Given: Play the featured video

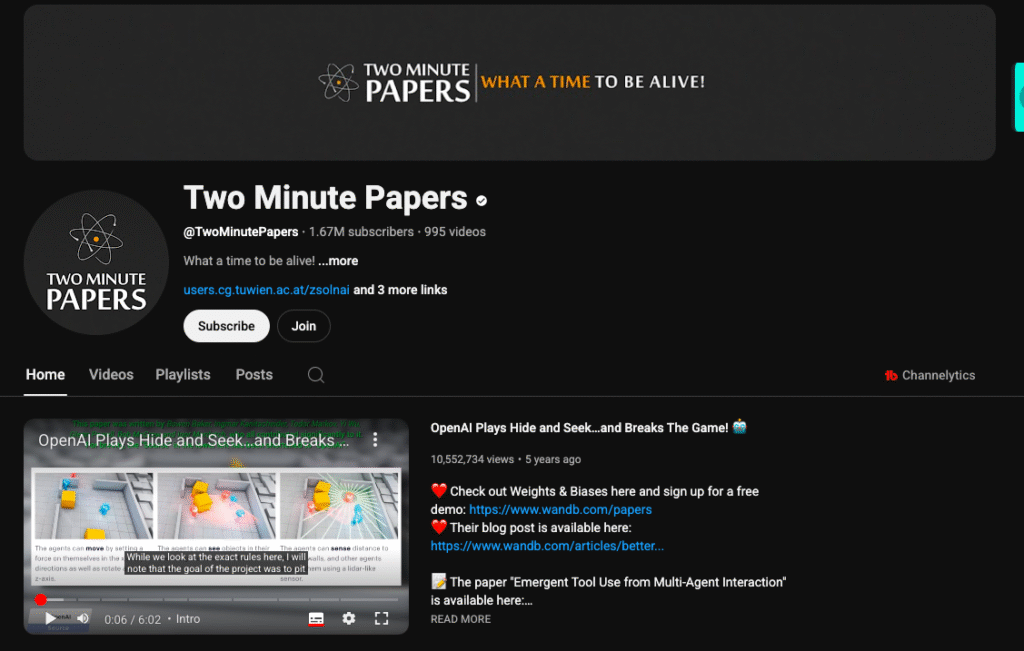Looking at the screenshot, I should click(50, 618).
